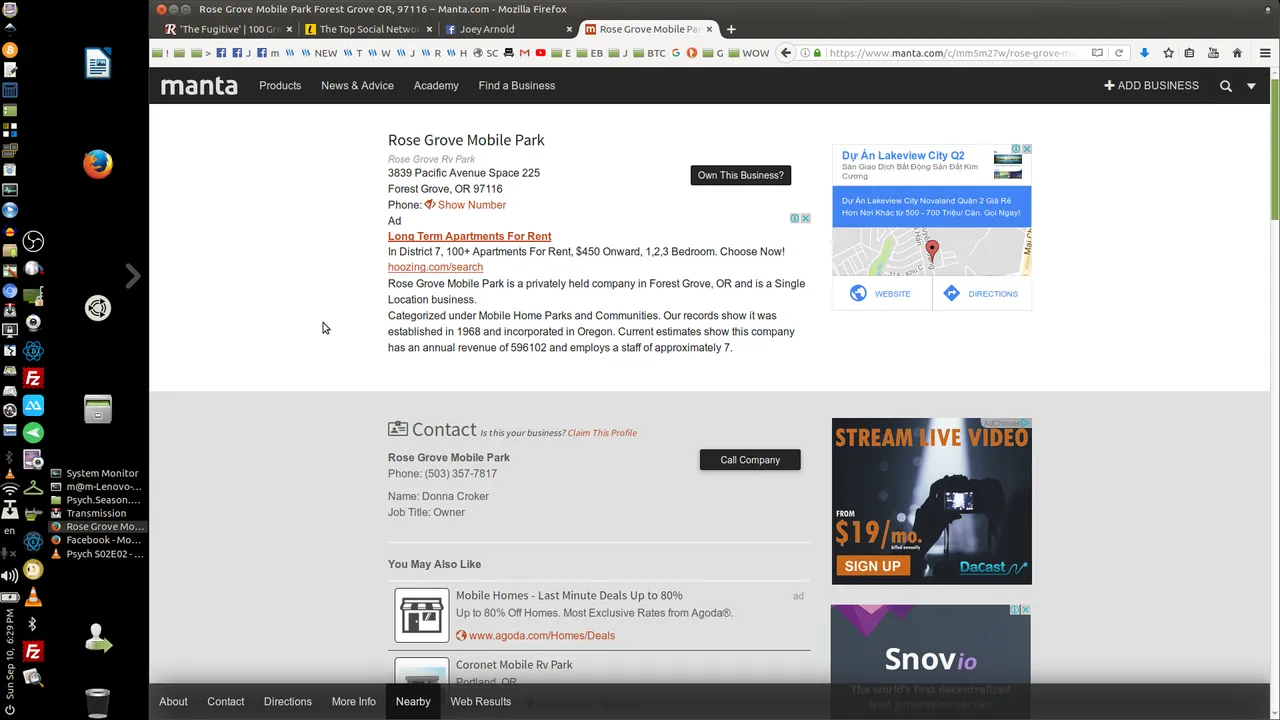Open the SC bookmark
Viewport: 1280px width, 720px height.
(486, 53)
